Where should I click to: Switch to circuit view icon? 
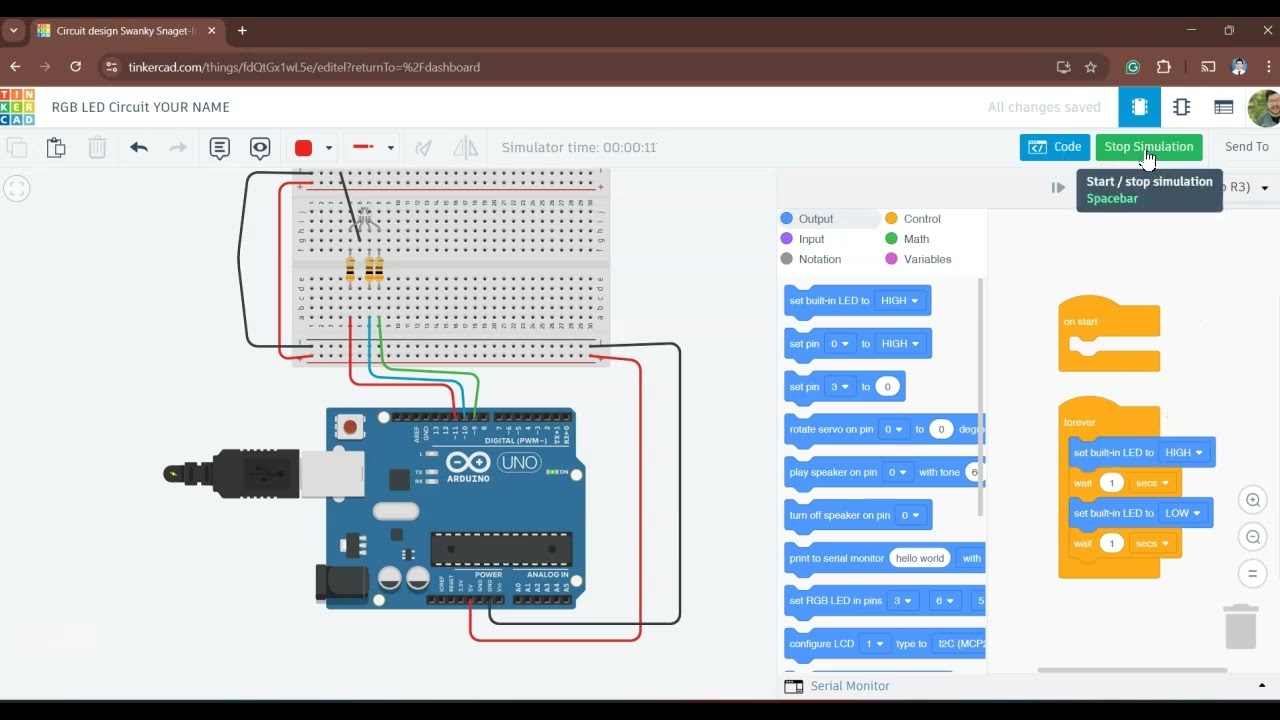[x=1139, y=107]
